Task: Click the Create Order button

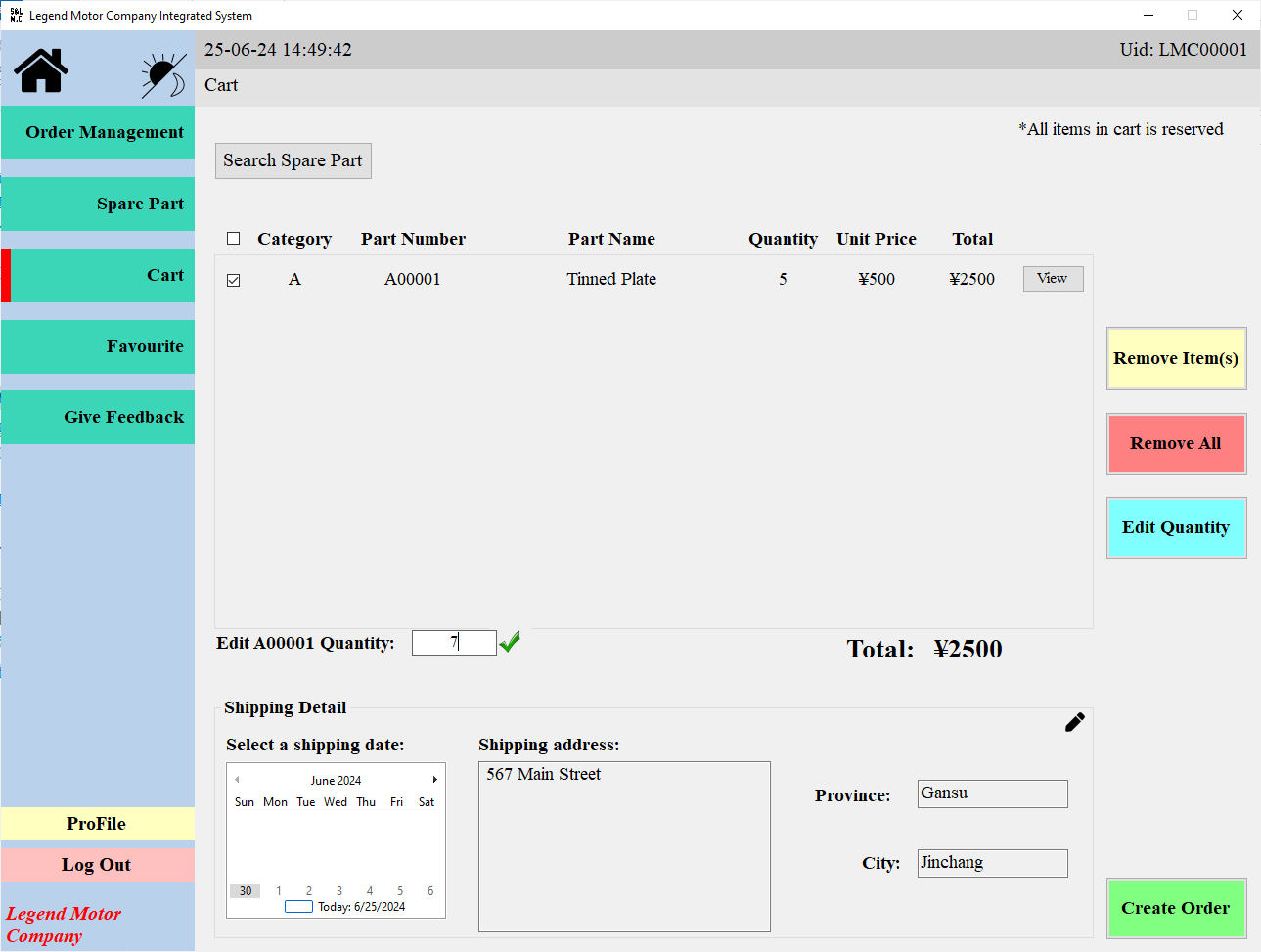Action: [x=1176, y=909]
